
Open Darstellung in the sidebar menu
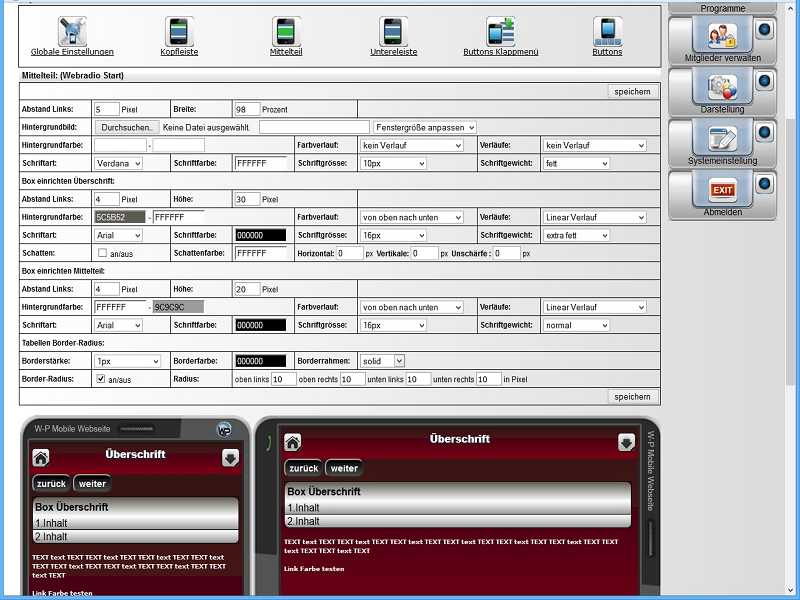click(722, 88)
